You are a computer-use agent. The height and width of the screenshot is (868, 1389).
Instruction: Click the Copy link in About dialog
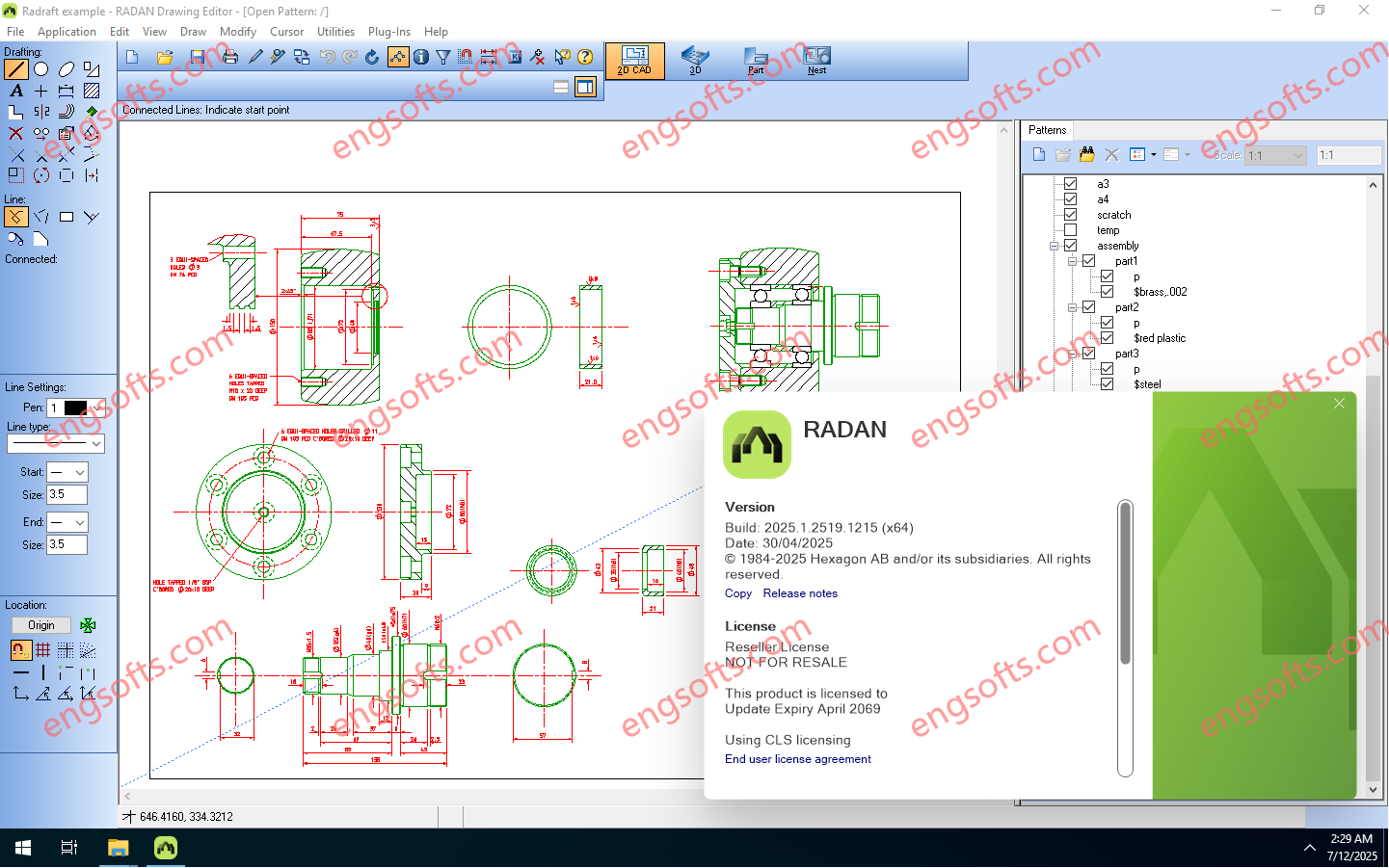738,593
